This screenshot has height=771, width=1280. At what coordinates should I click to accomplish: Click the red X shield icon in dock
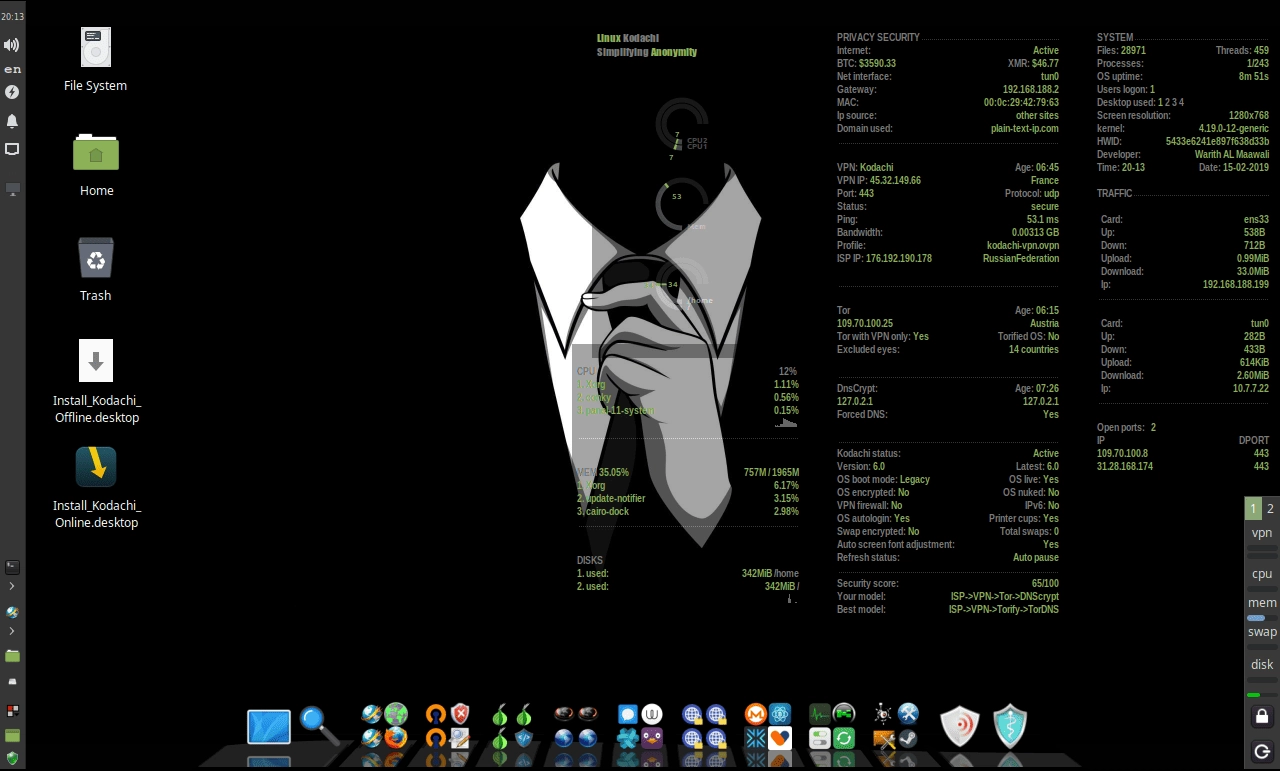tap(460, 714)
